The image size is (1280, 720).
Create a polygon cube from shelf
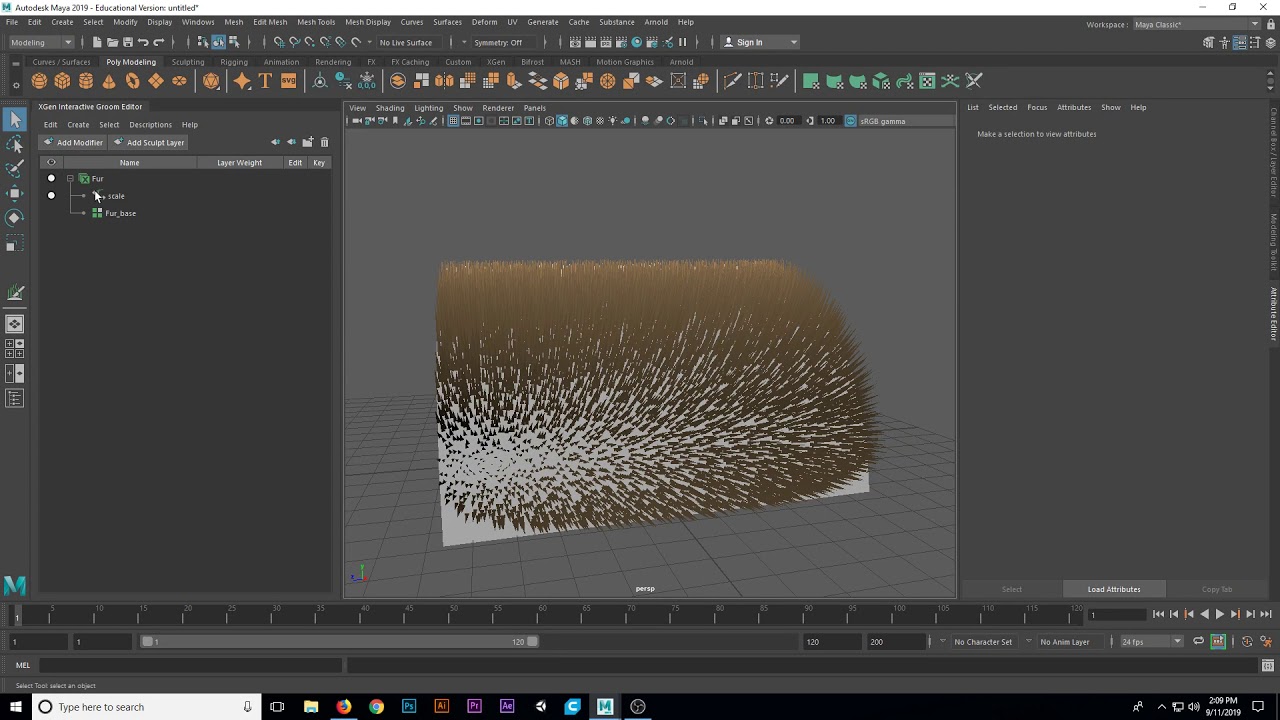(x=62, y=81)
